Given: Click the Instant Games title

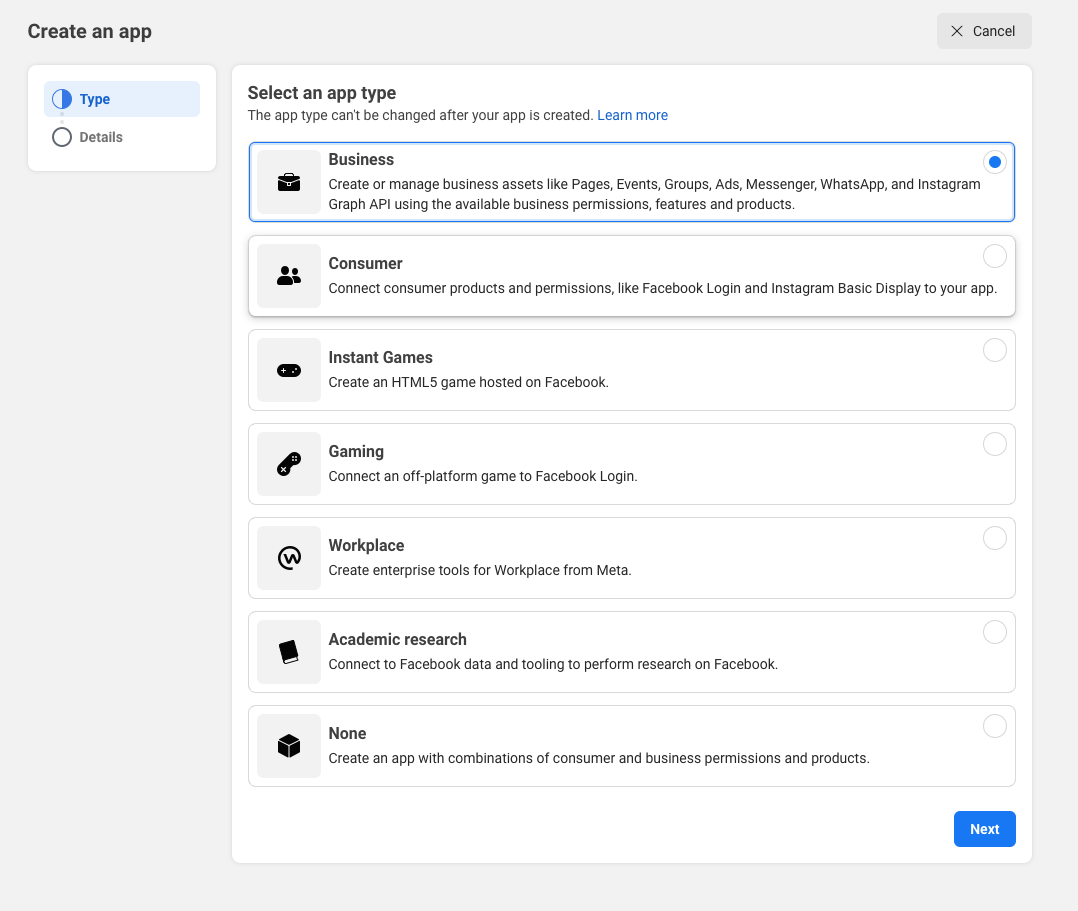Looking at the screenshot, I should (x=380, y=358).
